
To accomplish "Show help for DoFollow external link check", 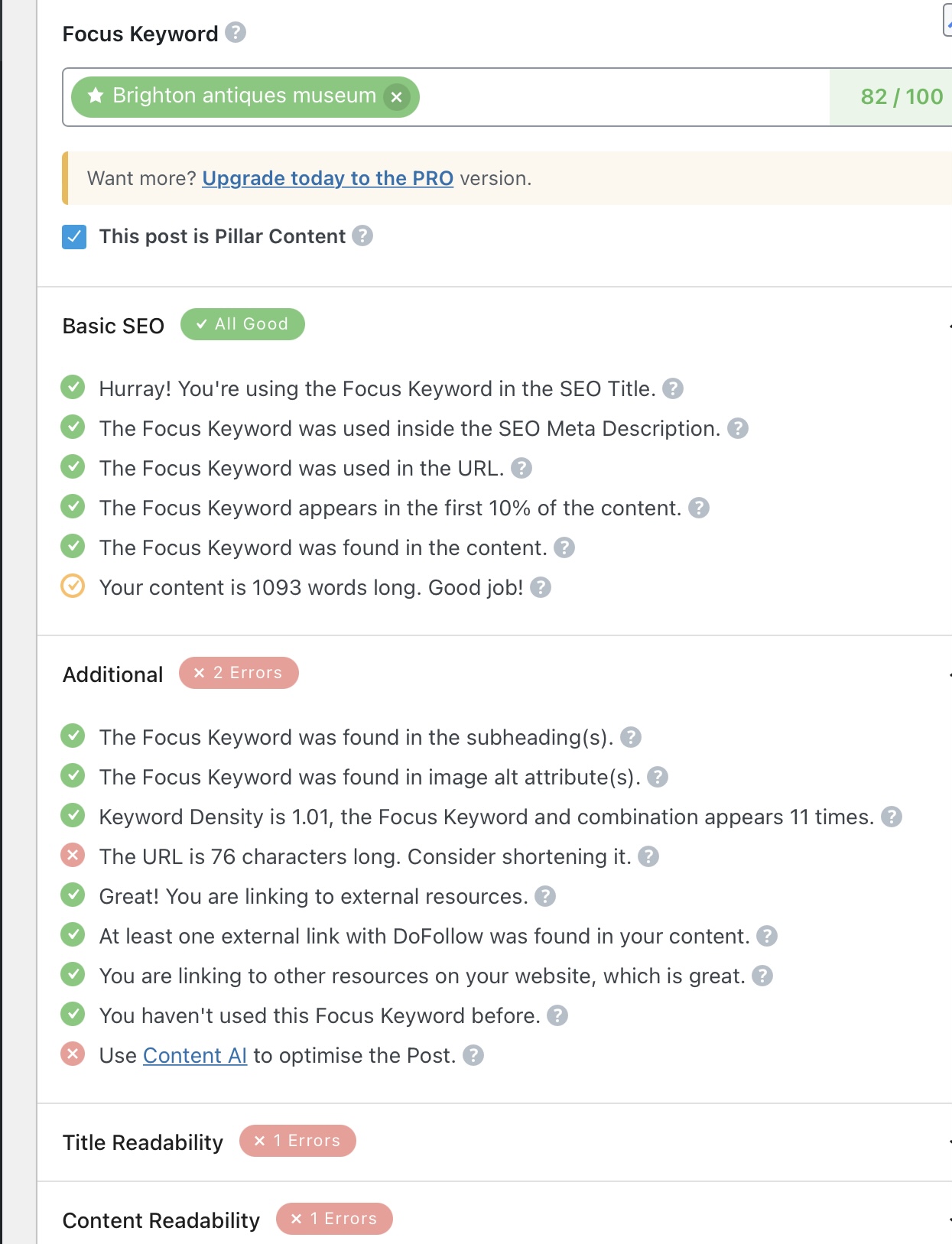I will click(x=767, y=936).
